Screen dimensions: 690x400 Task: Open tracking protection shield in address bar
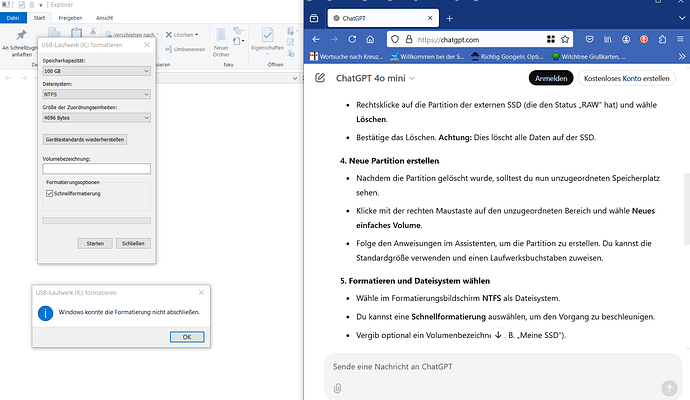(x=395, y=39)
